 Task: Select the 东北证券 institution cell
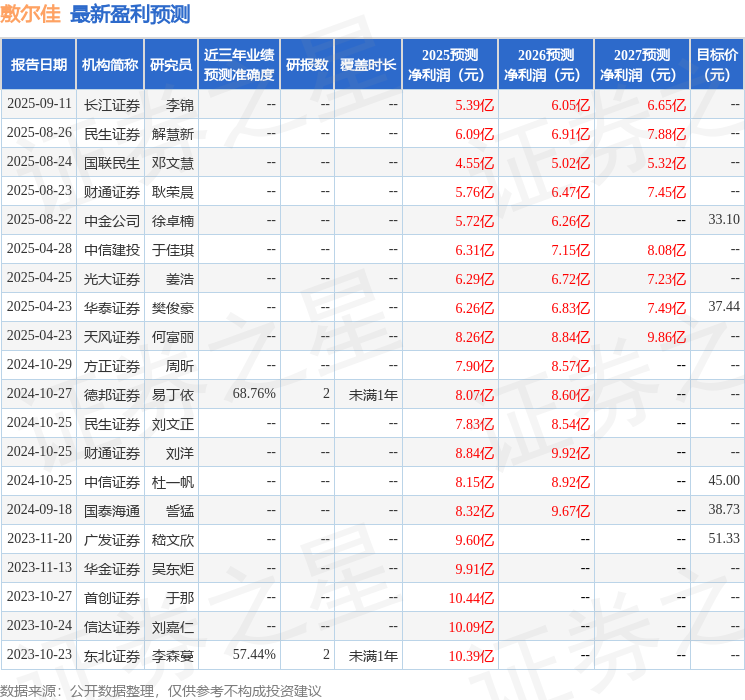pos(112,656)
